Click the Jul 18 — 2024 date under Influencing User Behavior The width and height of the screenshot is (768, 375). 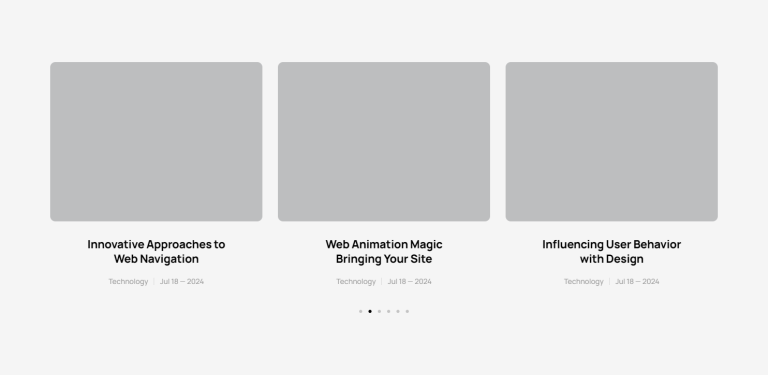(x=637, y=281)
